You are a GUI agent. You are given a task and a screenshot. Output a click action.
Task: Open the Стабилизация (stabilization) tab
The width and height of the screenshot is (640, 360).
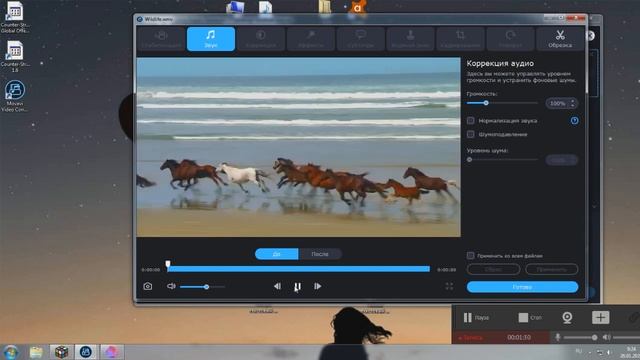click(x=161, y=39)
